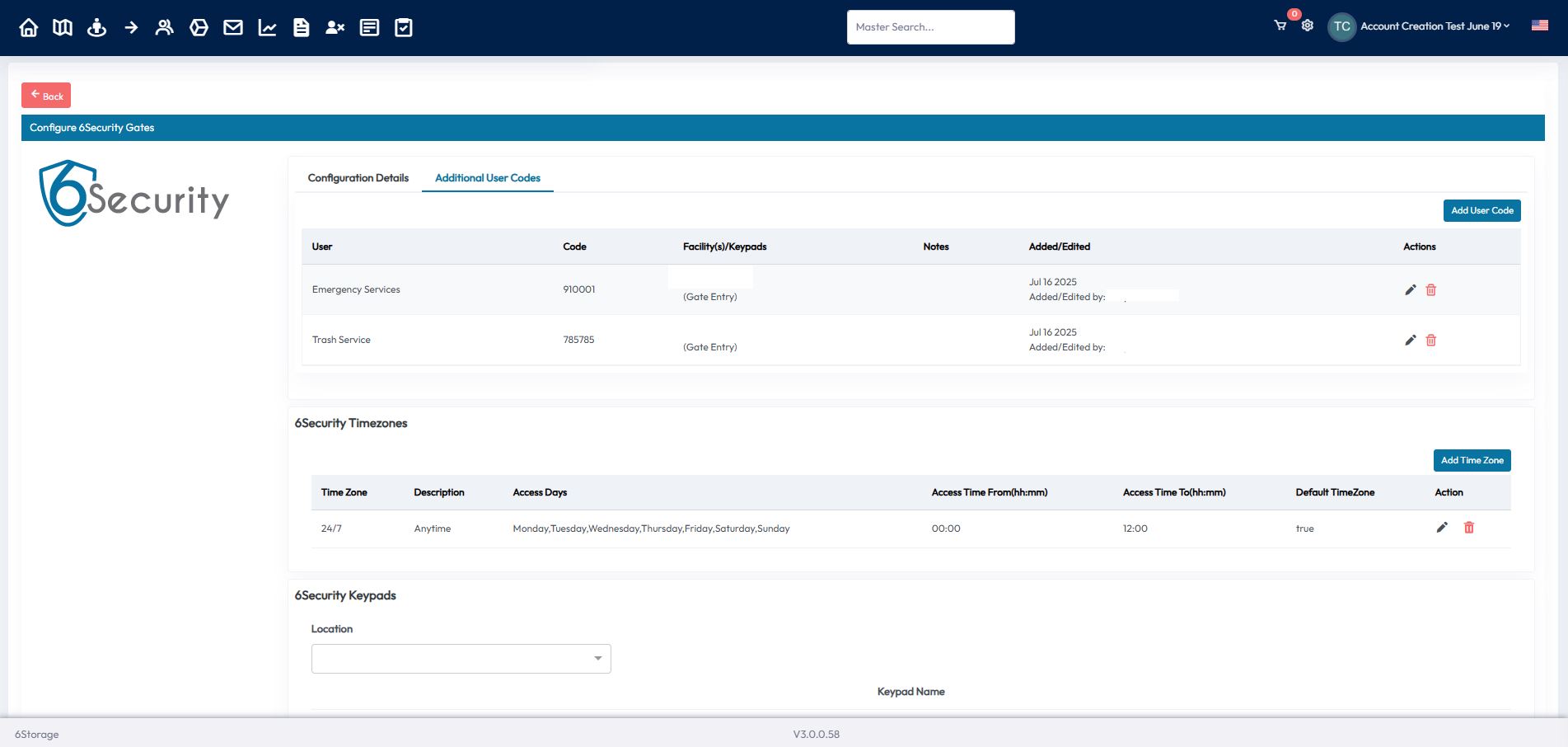This screenshot has width=1568, height=747.
Task: Select the Additional User Codes tab
Action: [x=488, y=178]
